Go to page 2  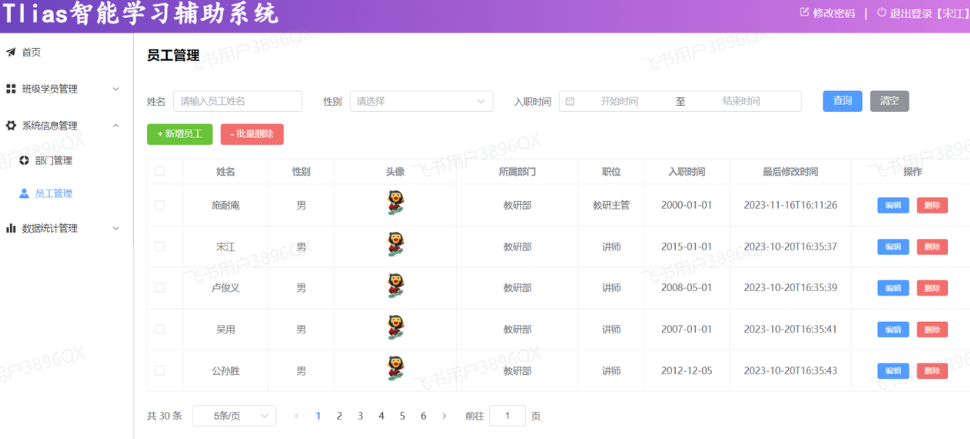click(x=339, y=416)
